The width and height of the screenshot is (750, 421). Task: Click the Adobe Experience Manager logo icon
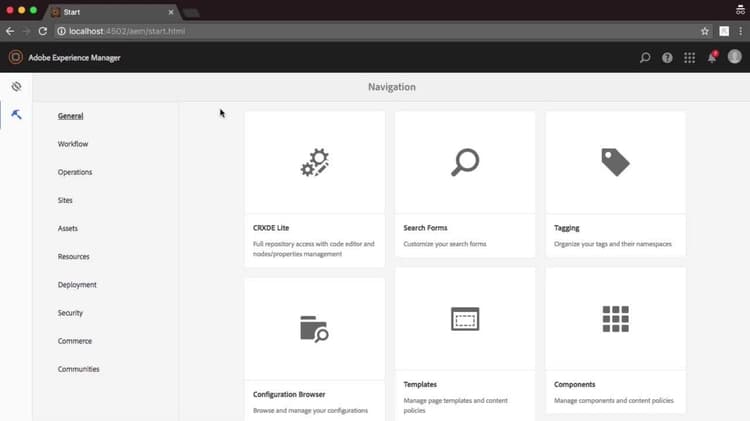pos(15,57)
